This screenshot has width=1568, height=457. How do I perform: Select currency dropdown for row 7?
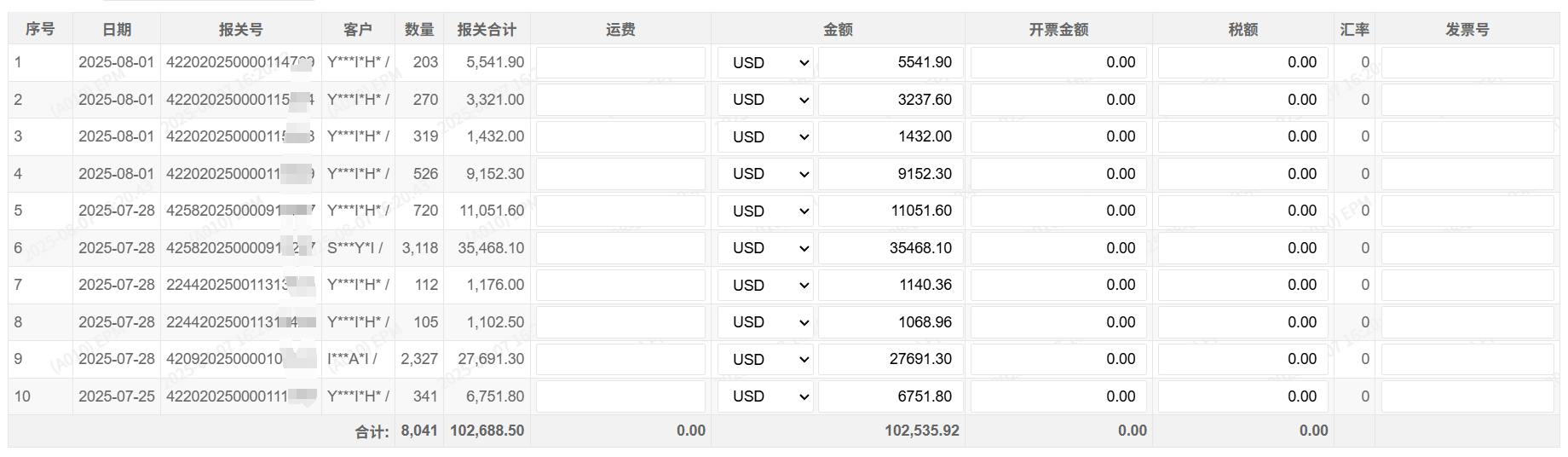coord(766,286)
